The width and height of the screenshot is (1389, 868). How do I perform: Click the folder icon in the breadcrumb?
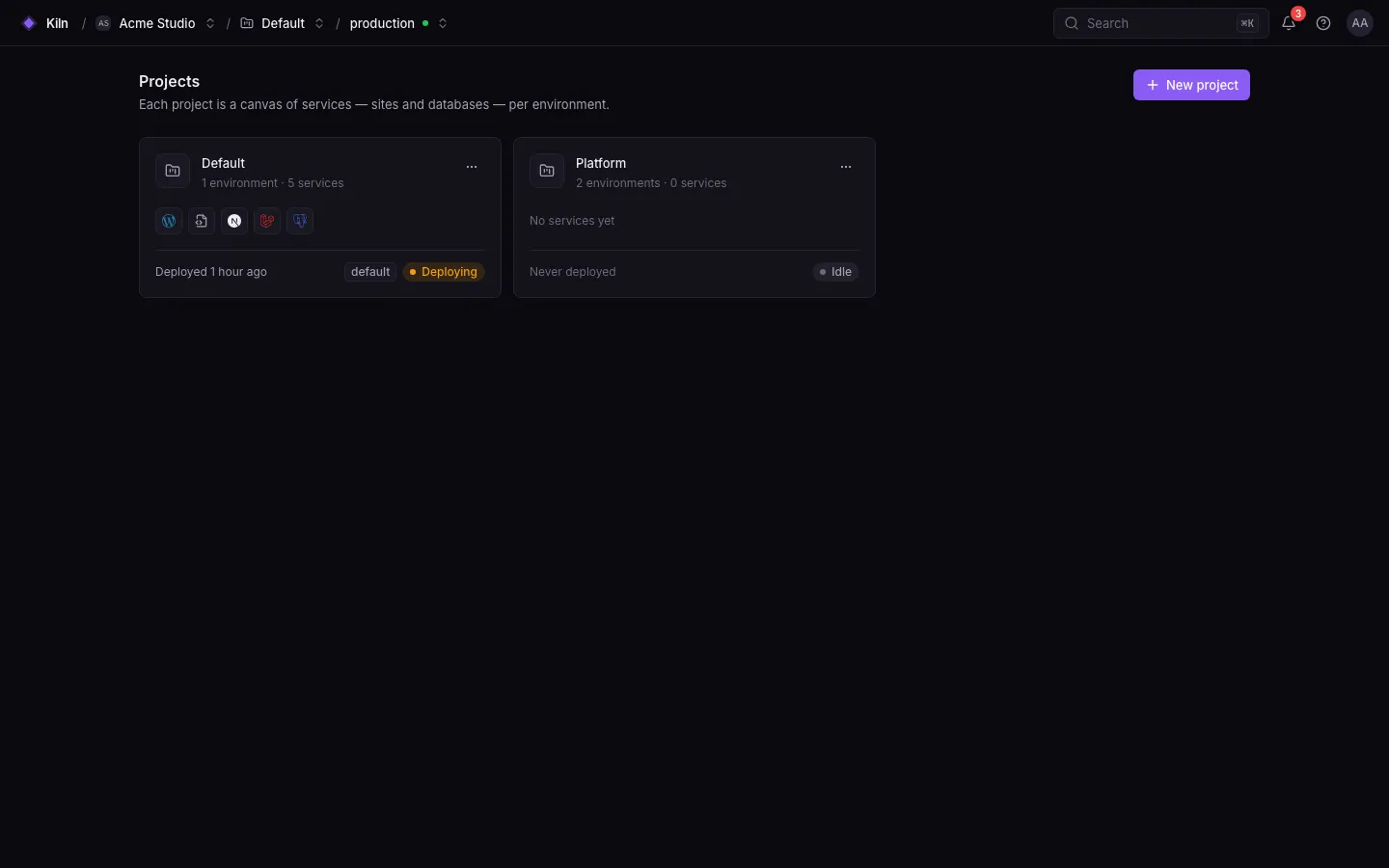tap(247, 23)
